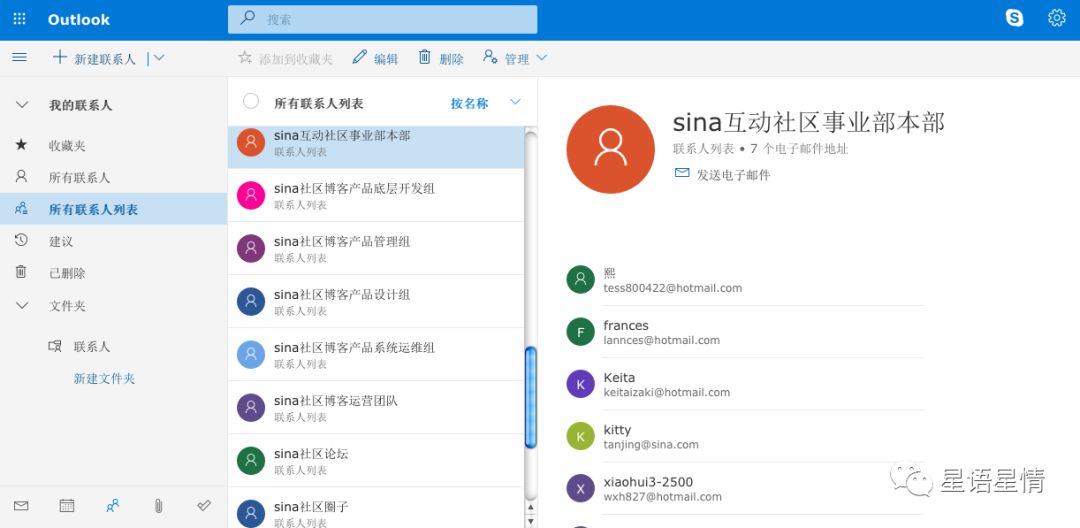
Task: Click the search magnifier icon
Action: [247, 19]
